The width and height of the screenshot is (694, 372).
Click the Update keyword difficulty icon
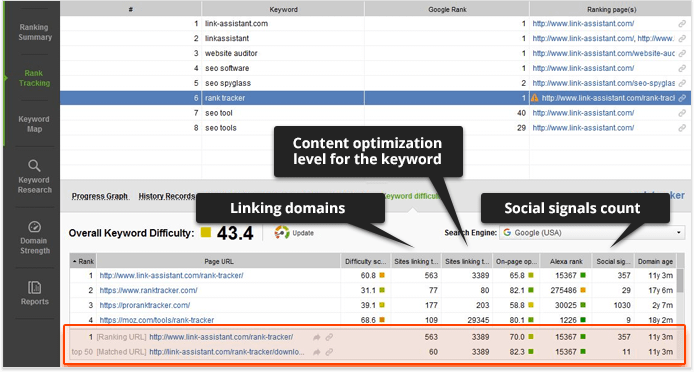click(281, 232)
